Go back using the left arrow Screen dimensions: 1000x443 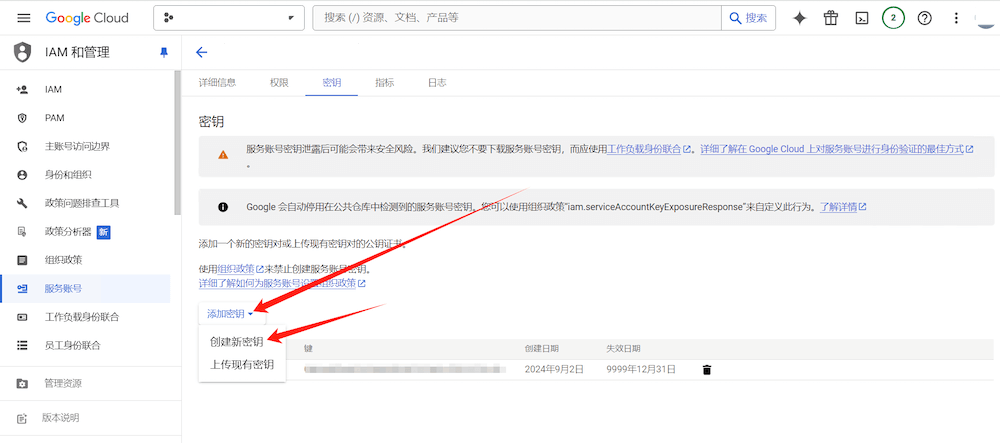pos(202,53)
